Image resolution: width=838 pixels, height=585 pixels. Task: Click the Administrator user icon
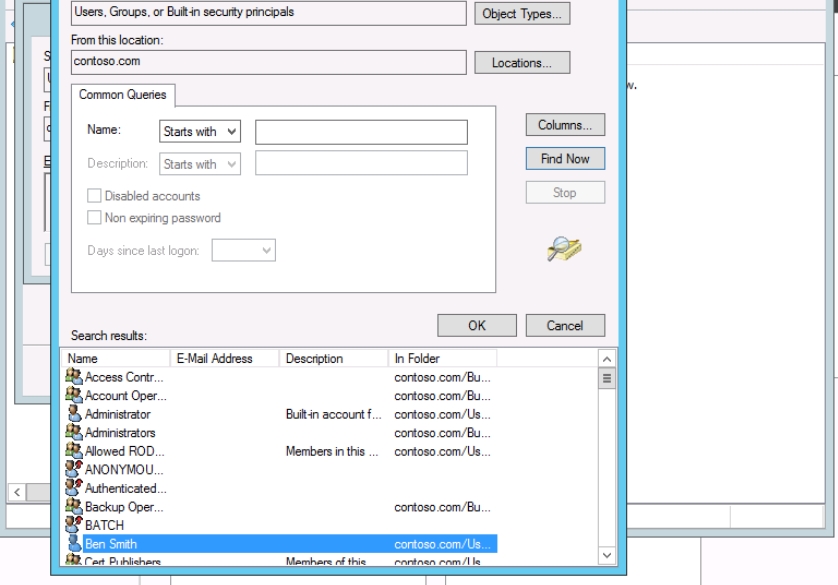tap(74, 414)
